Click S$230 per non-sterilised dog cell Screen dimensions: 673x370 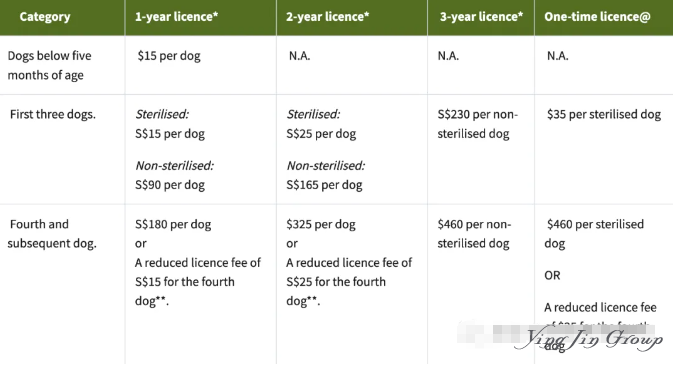point(477,124)
